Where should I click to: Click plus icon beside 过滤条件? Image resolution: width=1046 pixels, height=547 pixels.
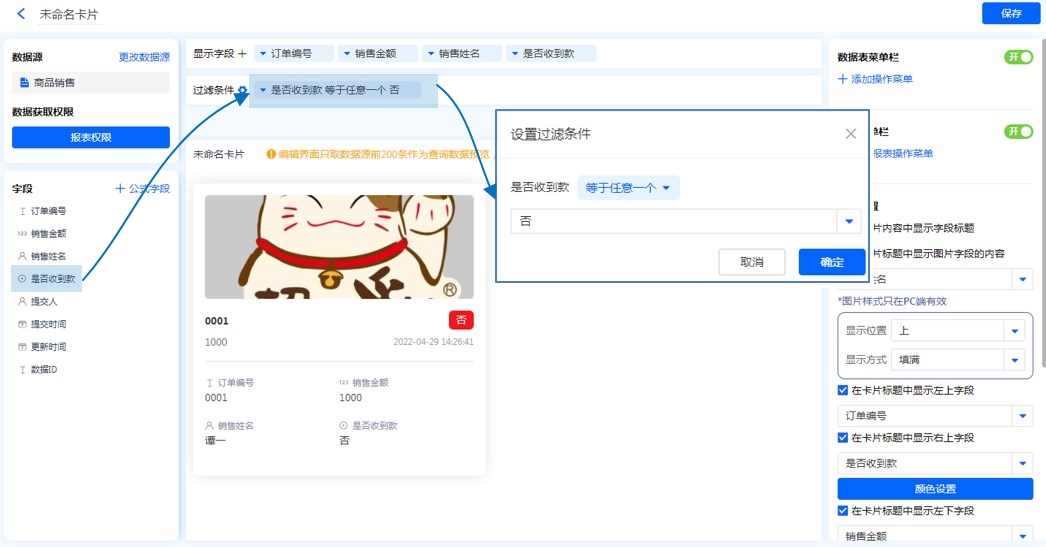click(x=242, y=91)
